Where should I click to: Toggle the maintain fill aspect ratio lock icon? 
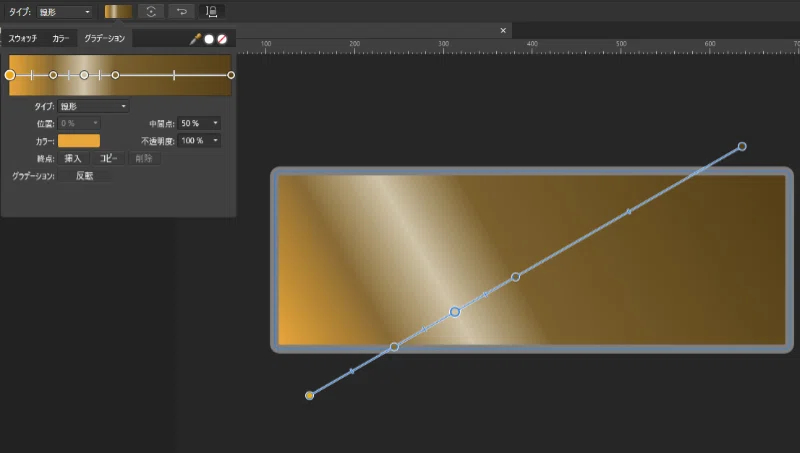pyautogui.click(x=212, y=11)
